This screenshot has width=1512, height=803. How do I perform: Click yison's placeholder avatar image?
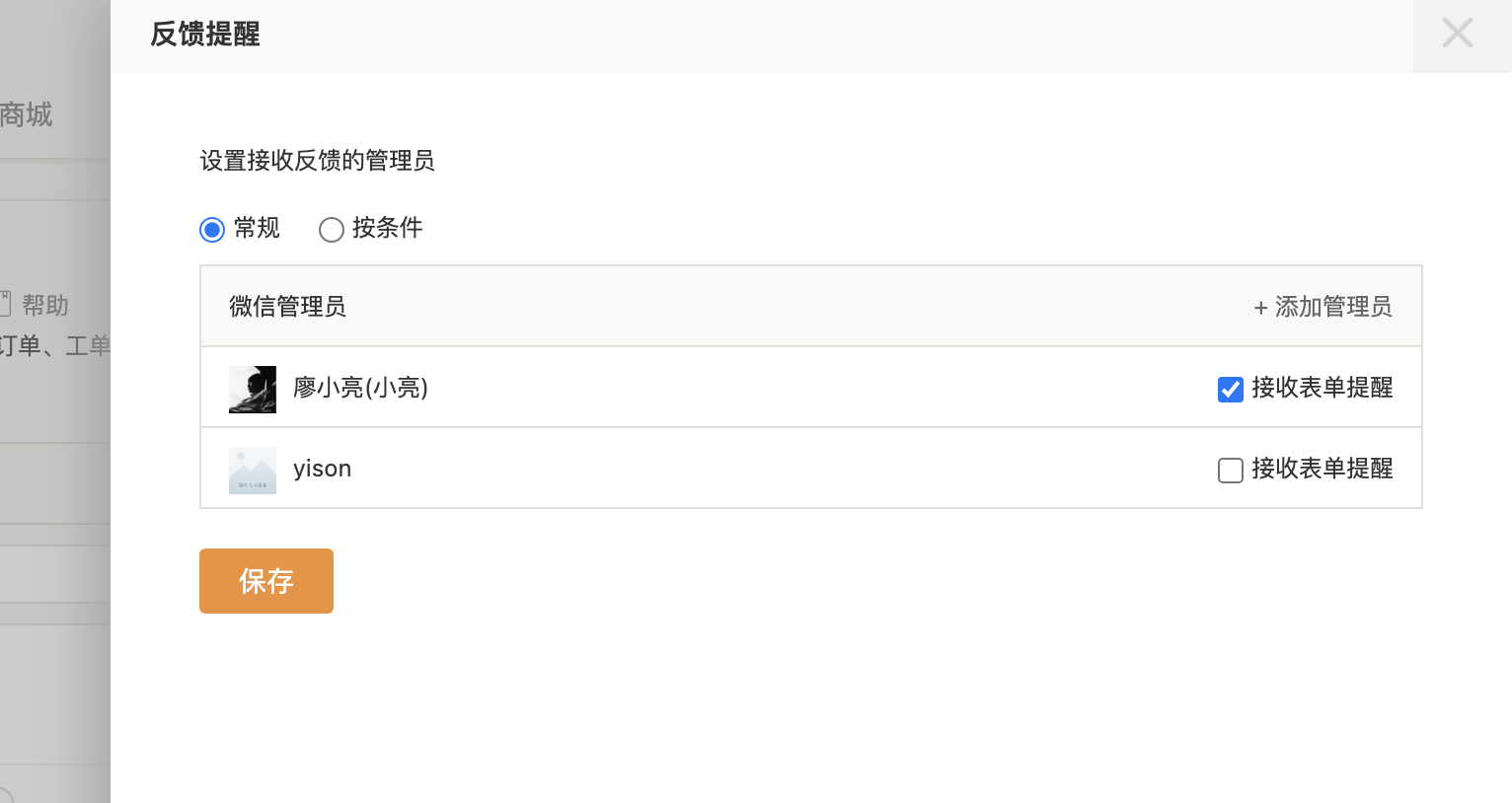tap(253, 471)
